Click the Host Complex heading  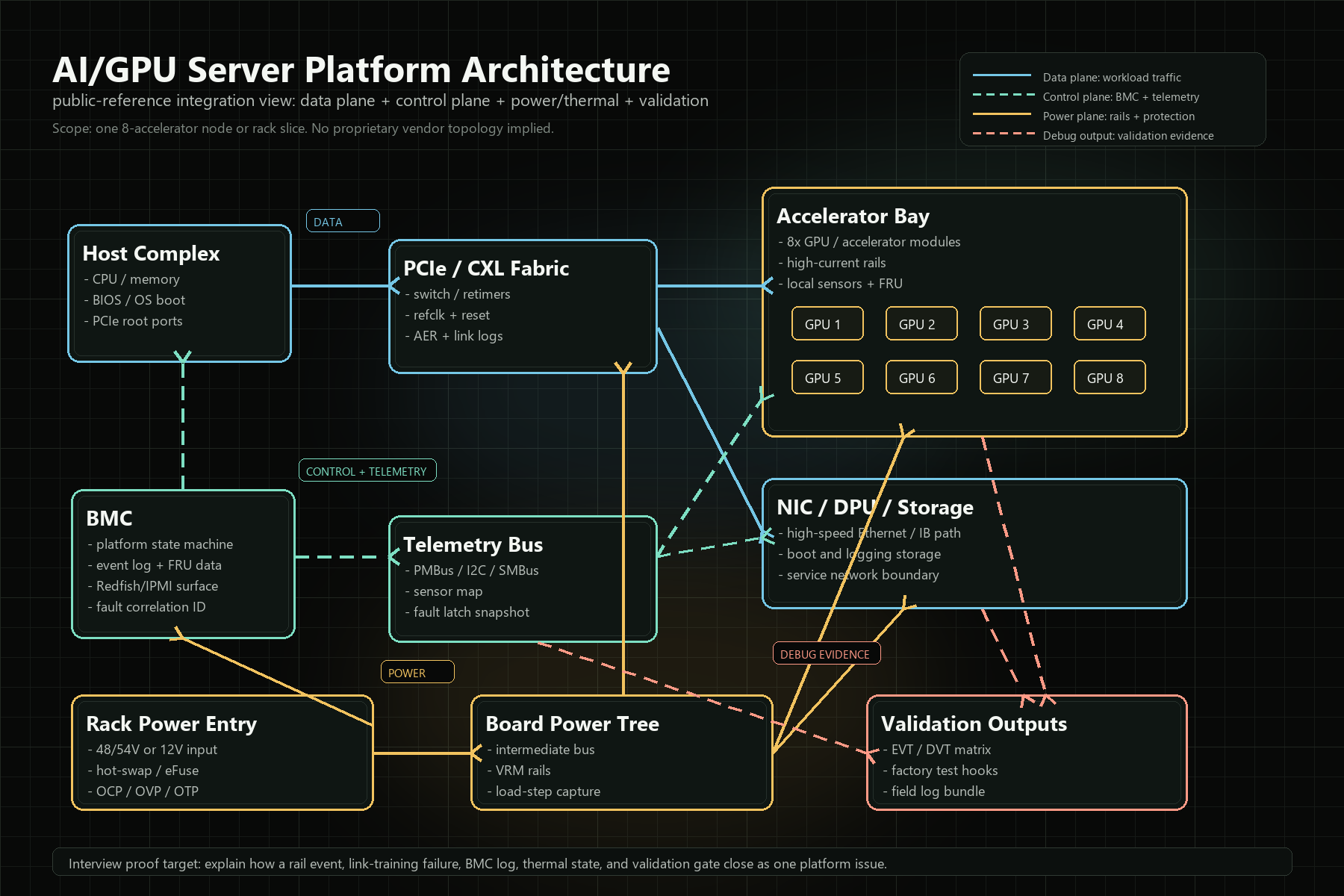click(x=151, y=254)
